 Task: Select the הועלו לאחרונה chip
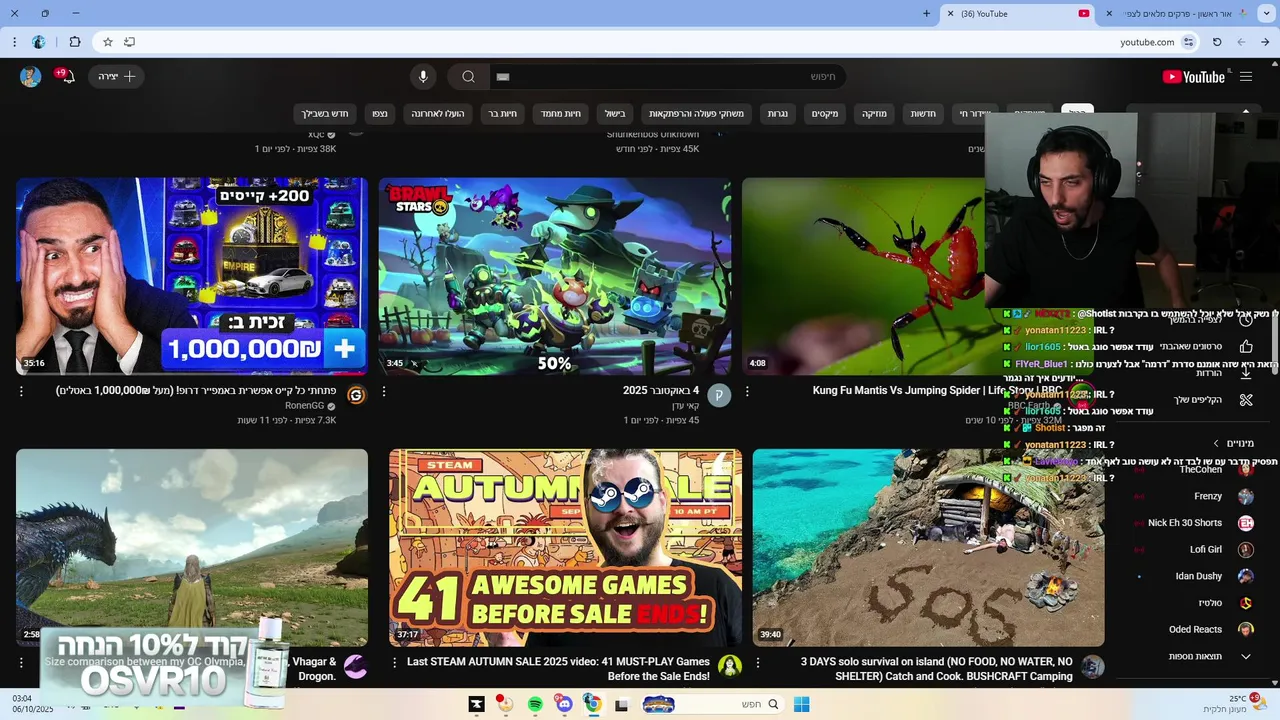pos(438,114)
